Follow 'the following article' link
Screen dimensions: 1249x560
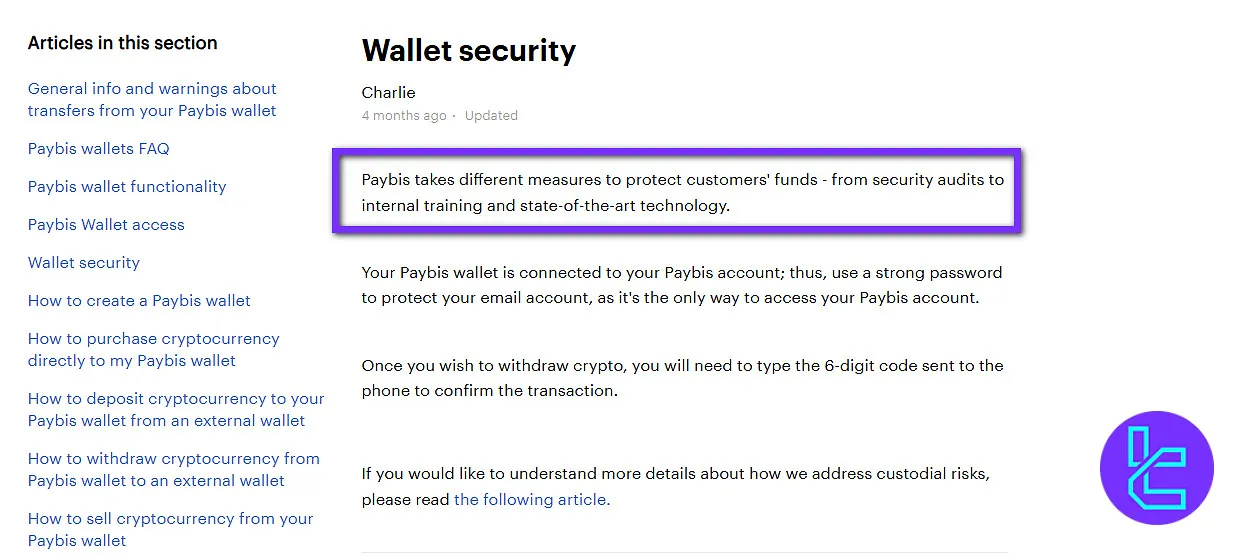click(x=531, y=499)
